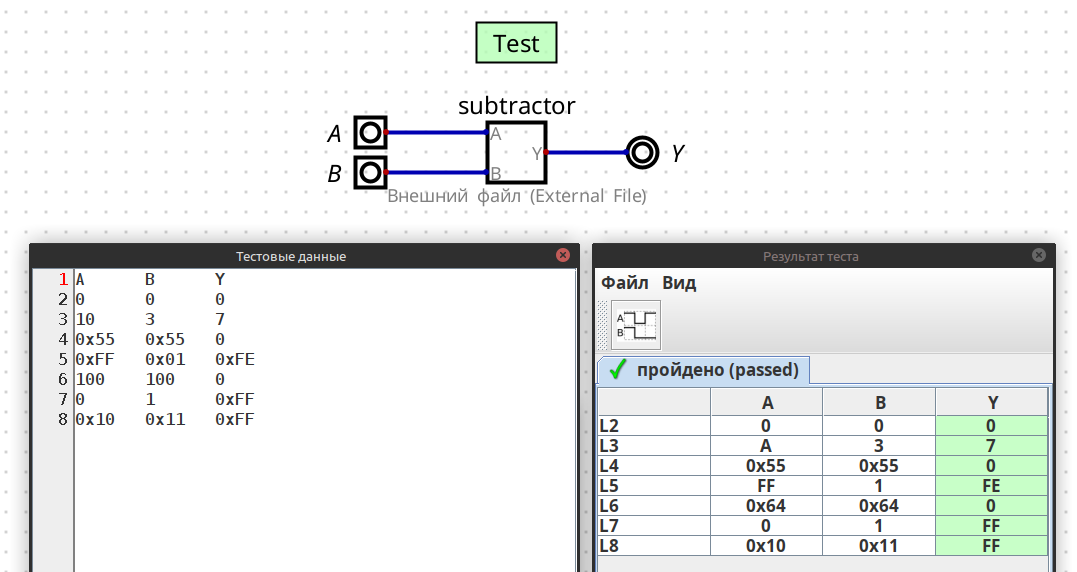Click 0xFE in test data line 5
Viewport: 1077px width, 572px height.
tap(235, 359)
